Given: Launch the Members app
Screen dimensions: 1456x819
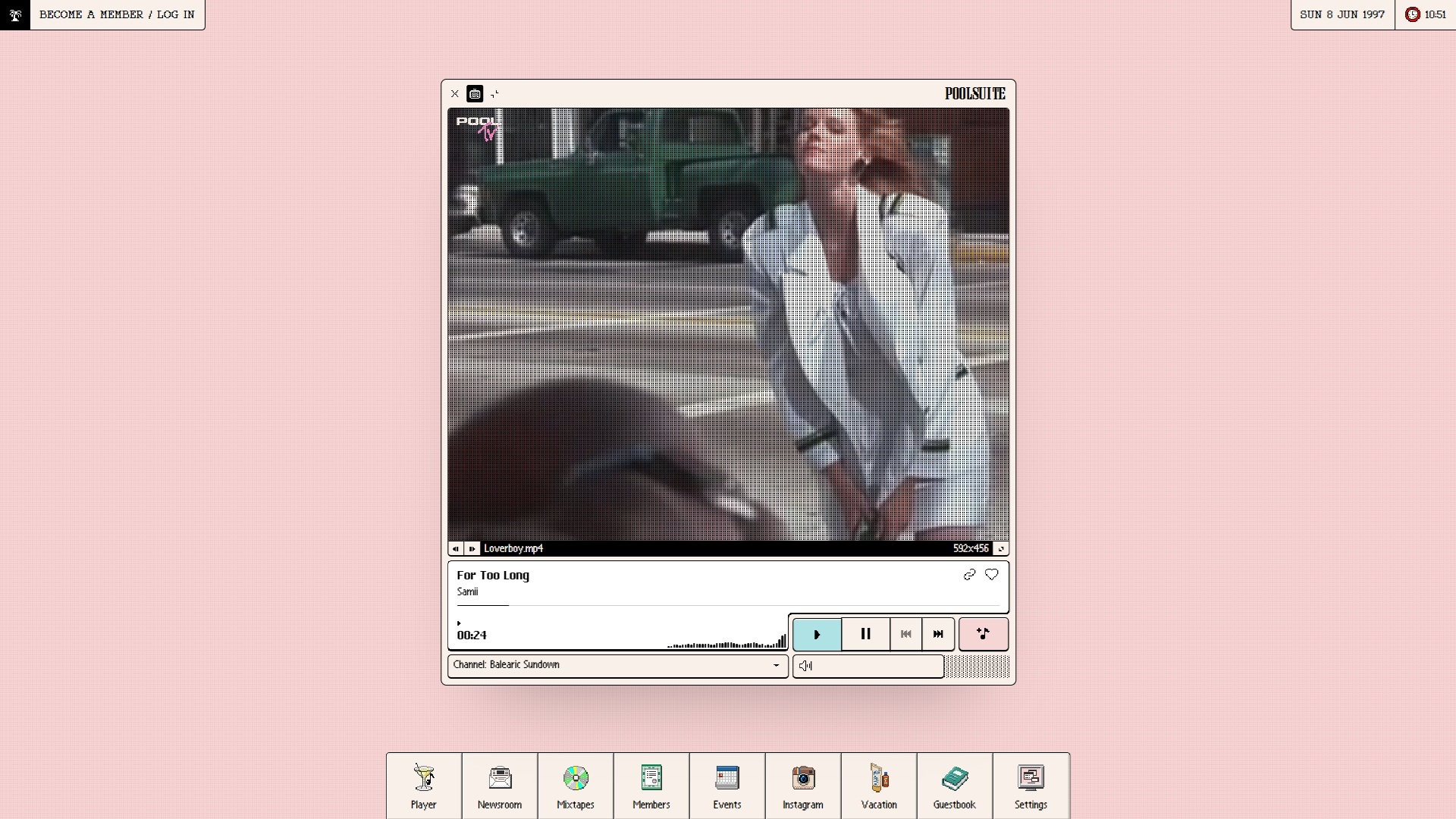Looking at the screenshot, I should click(x=651, y=786).
